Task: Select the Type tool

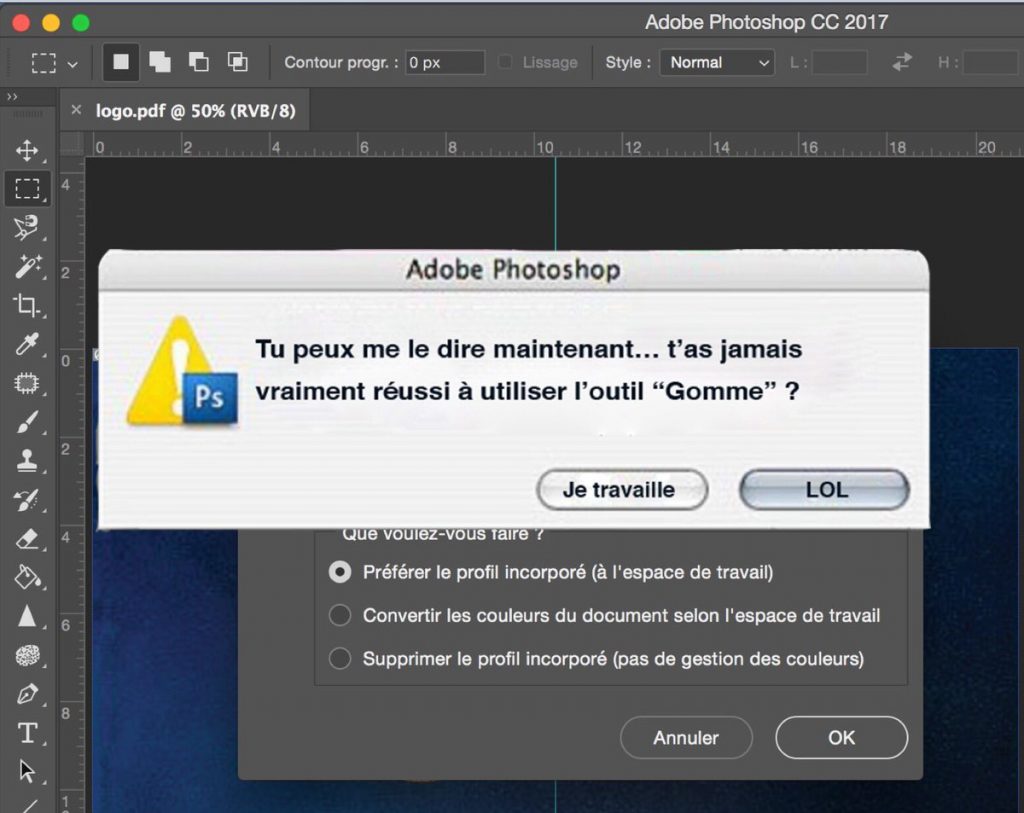Action: pos(27,733)
